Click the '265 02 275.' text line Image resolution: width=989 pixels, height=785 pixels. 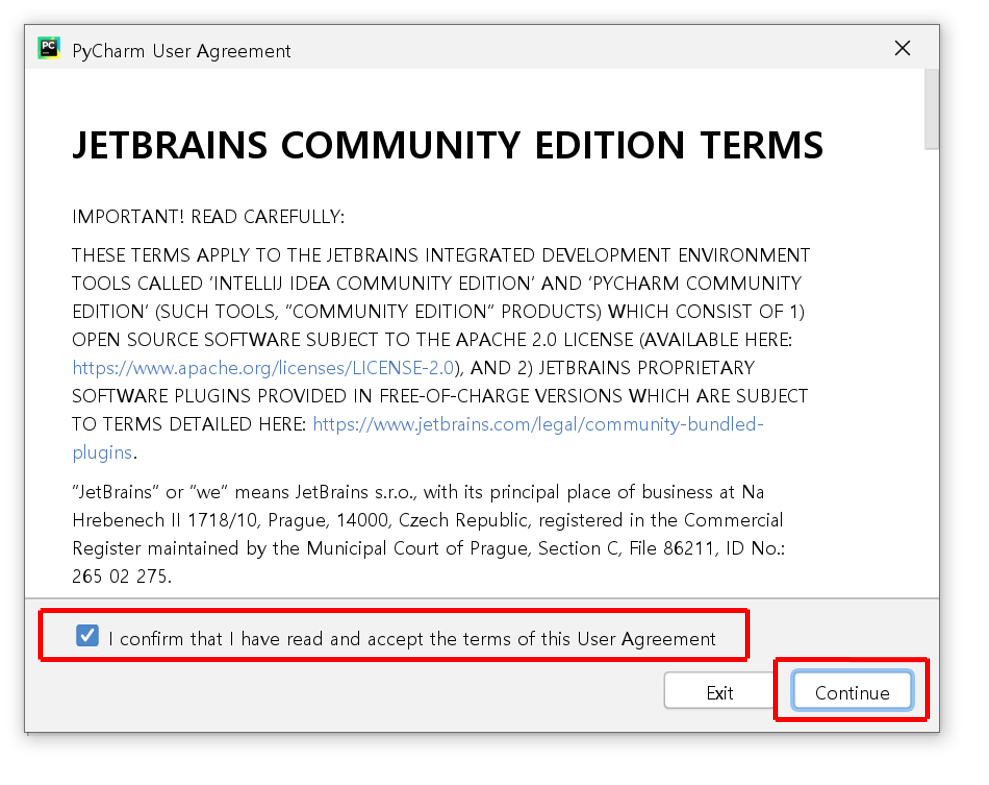click(122, 576)
